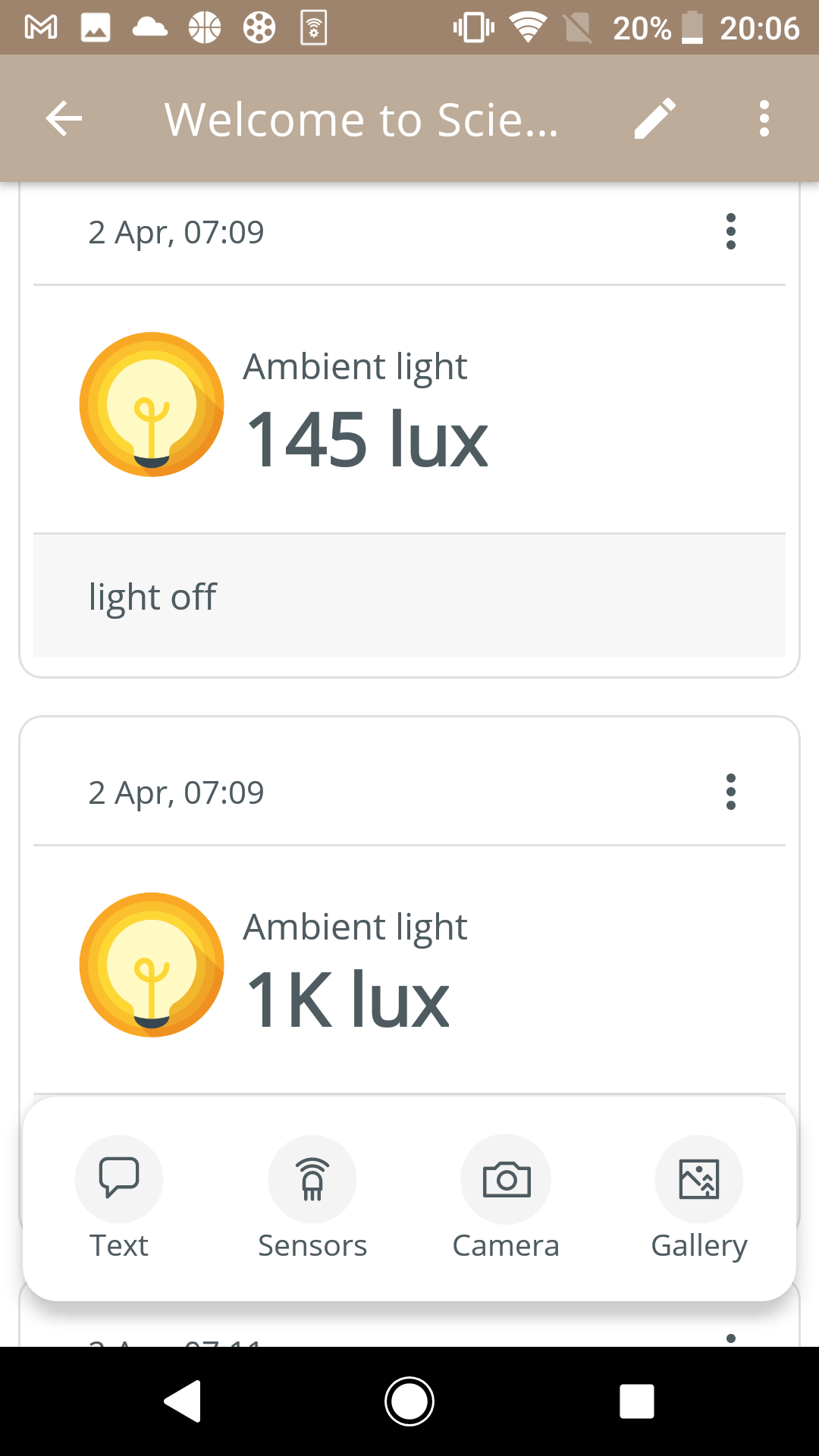The width and height of the screenshot is (819, 1456).
Task: Tap the first note's 2 Apr, 07:09 timestamp
Action: coord(176,232)
